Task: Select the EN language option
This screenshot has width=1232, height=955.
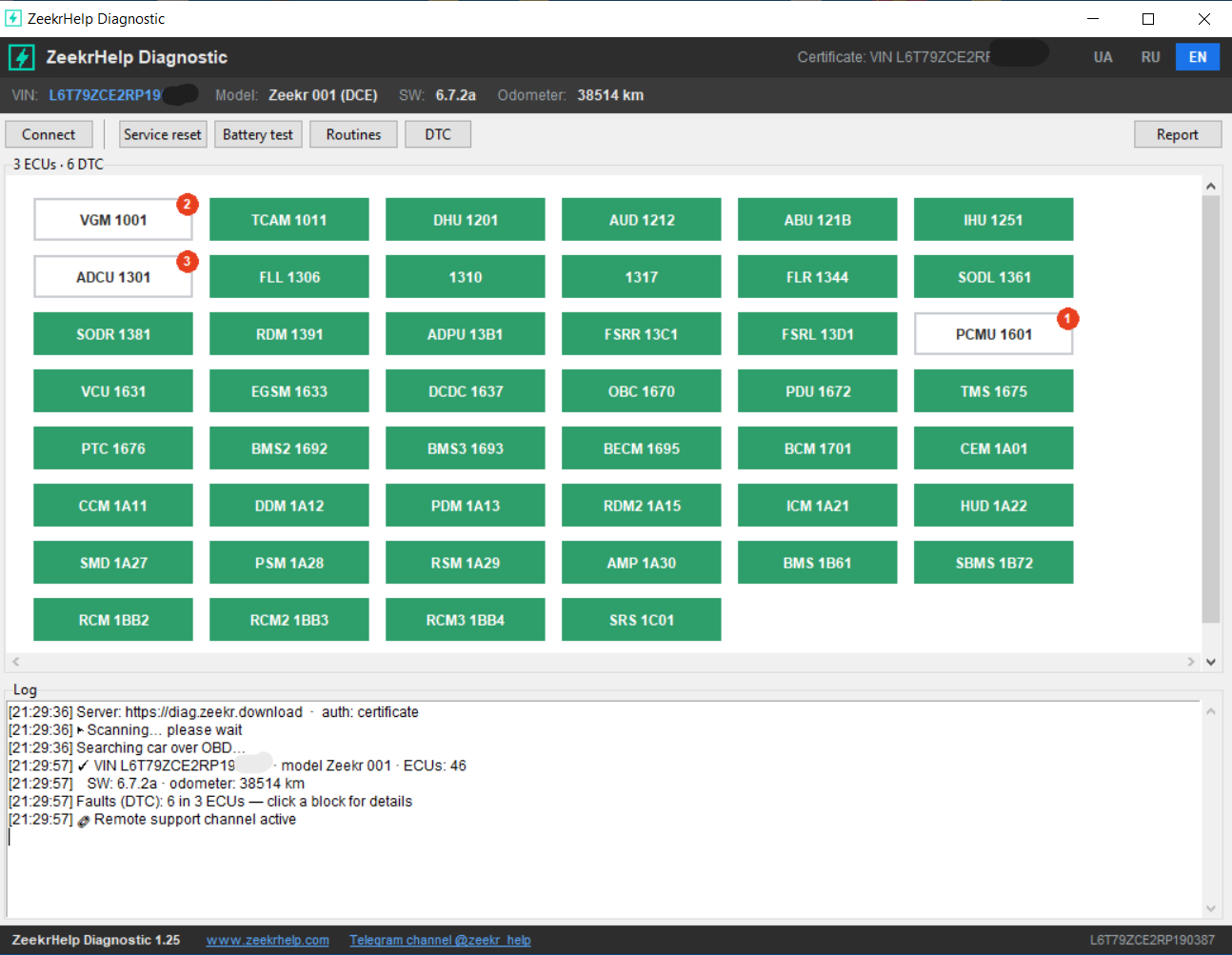Action: tap(1198, 57)
